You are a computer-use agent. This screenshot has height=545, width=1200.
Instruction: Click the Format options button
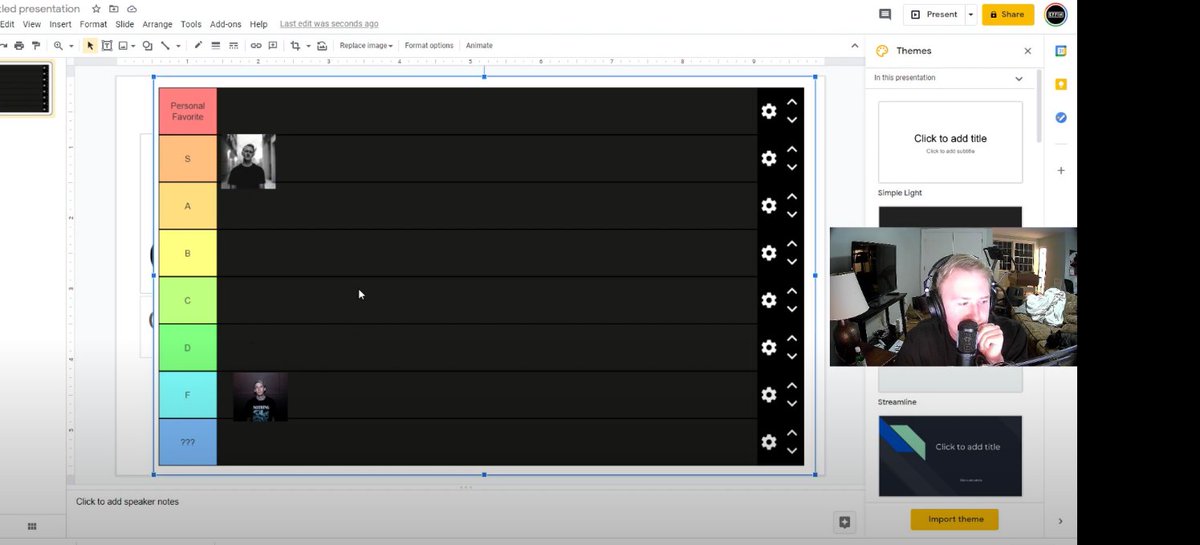tap(429, 45)
